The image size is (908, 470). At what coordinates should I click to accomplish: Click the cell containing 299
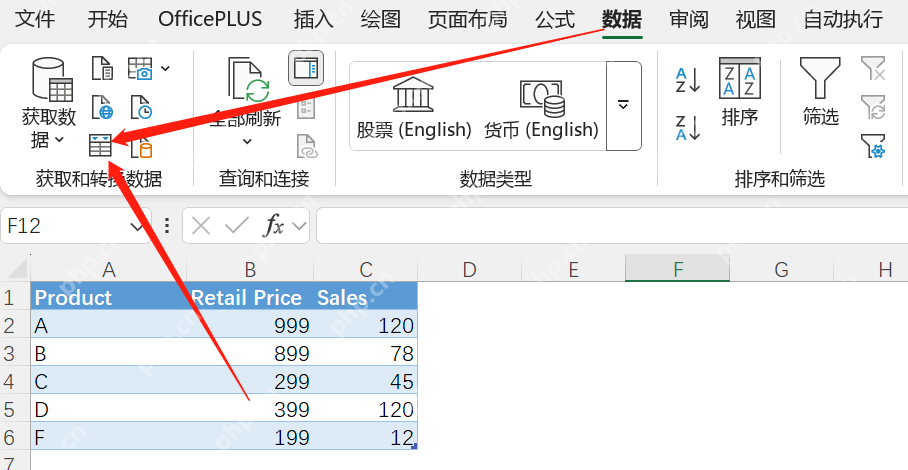pyautogui.click(x=250, y=381)
